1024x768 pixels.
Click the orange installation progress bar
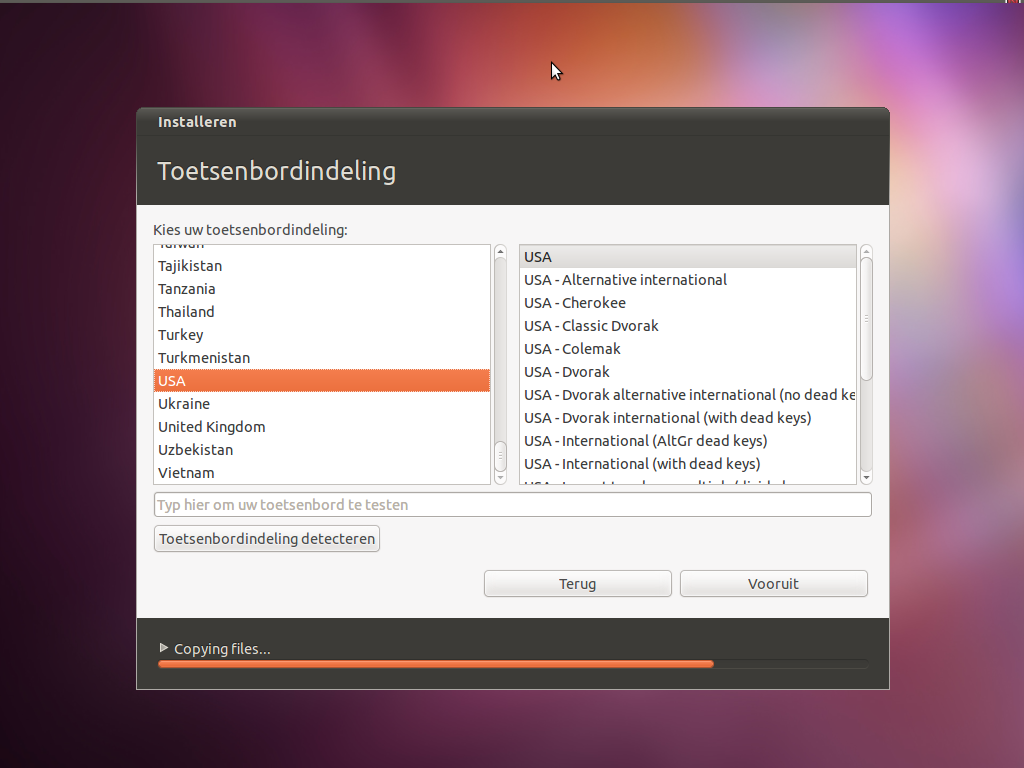click(436, 664)
